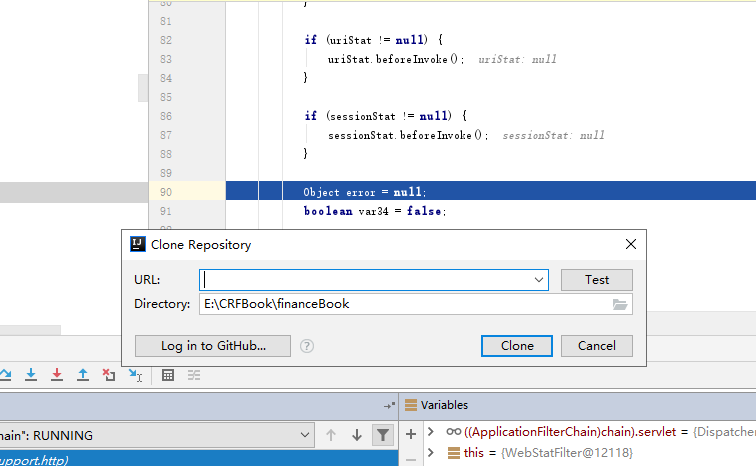Viewport: 756px width, 466px height.
Task: Browse for directory with folder icon
Action: (x=620, y=304)
